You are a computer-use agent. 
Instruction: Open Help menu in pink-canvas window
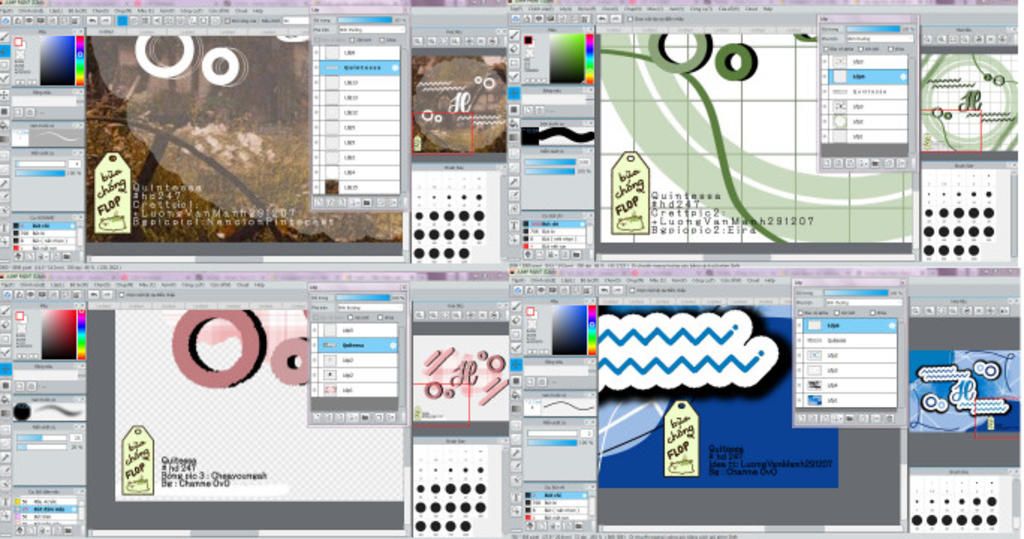pyautogui.click(x=259, y=285)
